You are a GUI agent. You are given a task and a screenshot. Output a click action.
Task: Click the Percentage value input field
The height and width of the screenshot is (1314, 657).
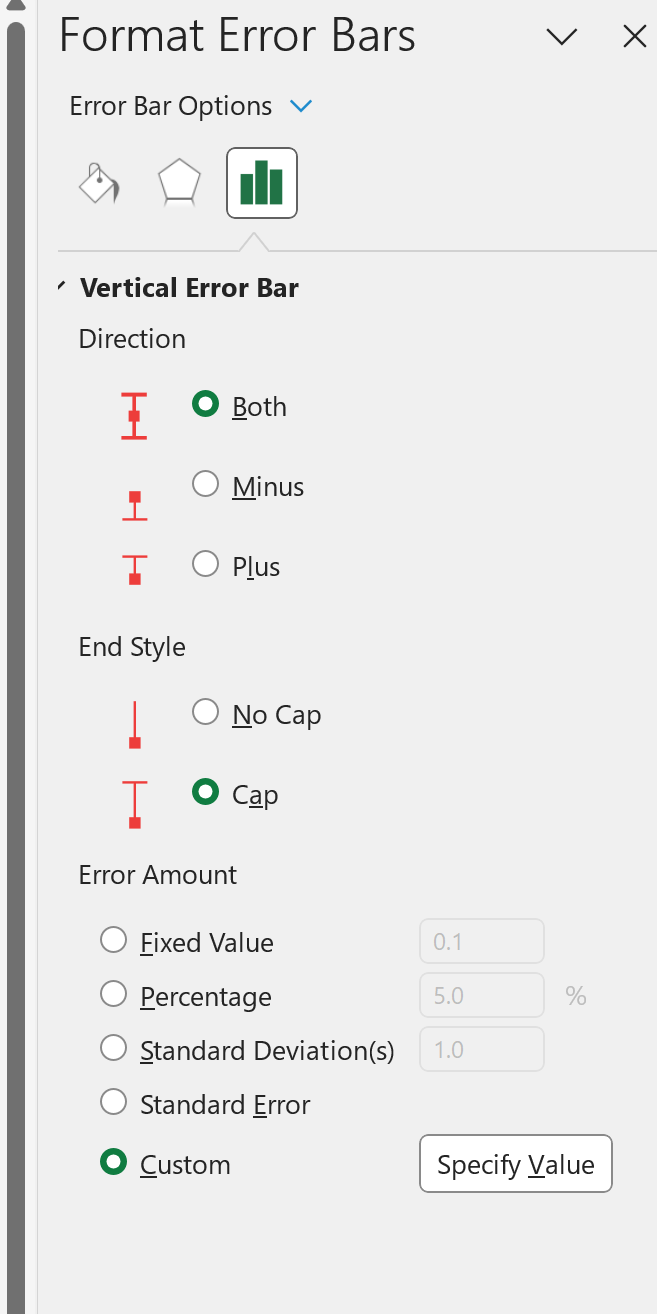pos(481,993)
